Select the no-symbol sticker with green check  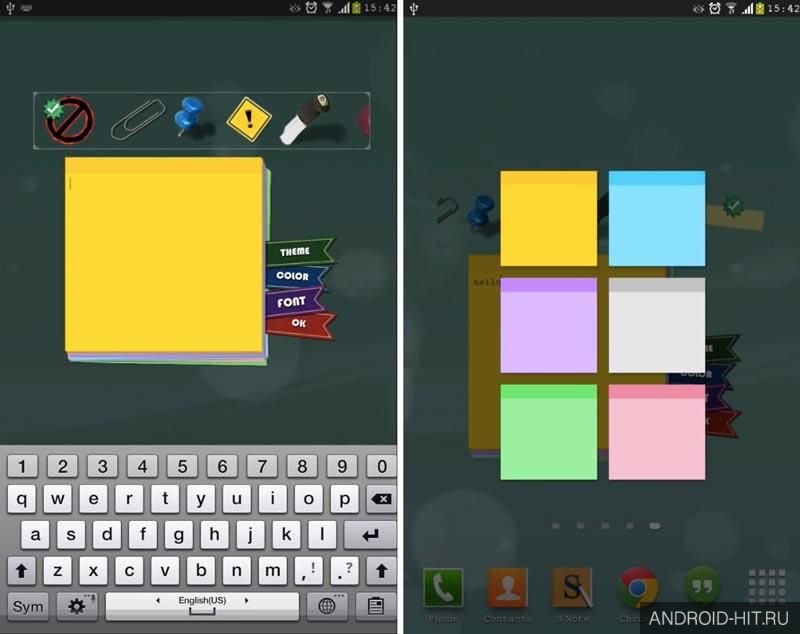[68, 120]
